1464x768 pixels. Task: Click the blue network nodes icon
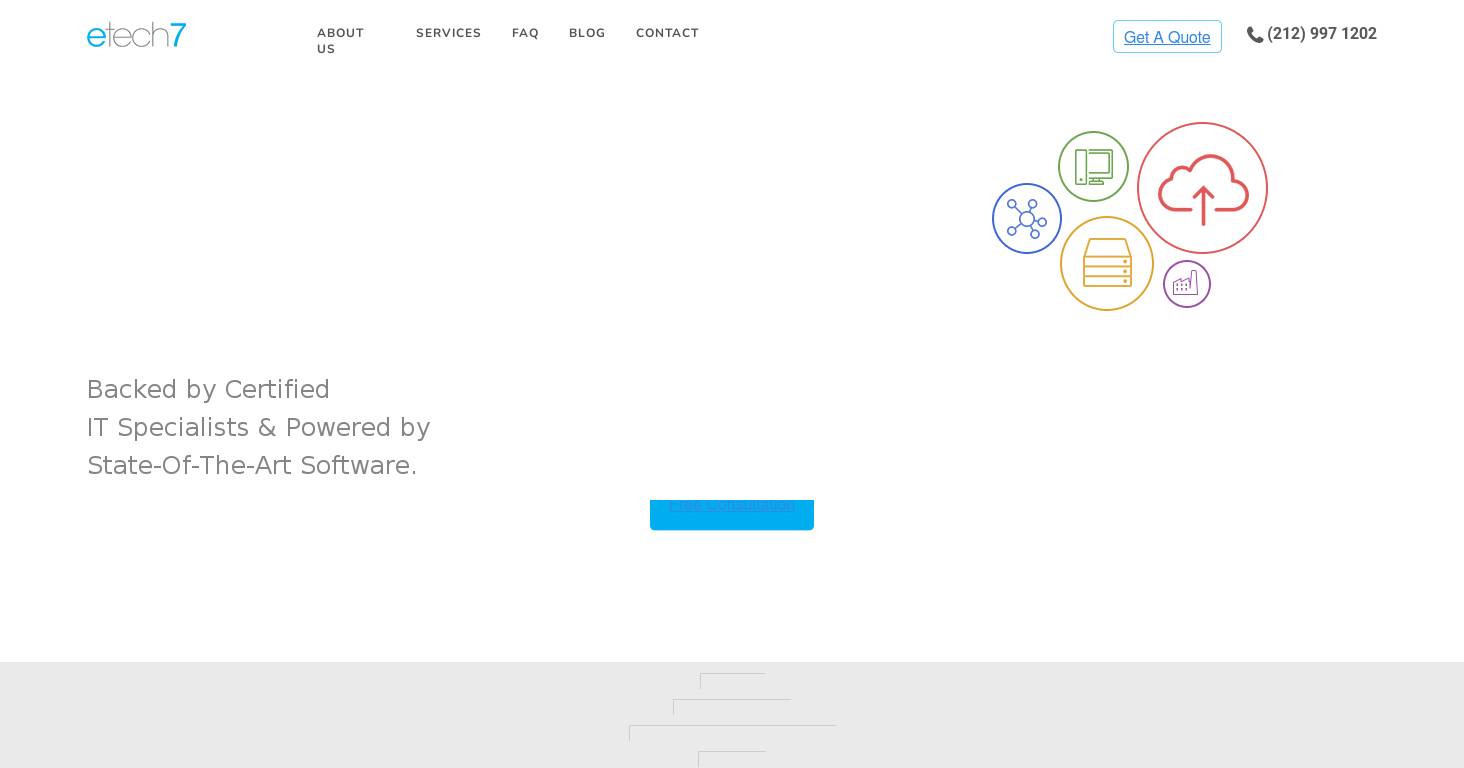1026,219
